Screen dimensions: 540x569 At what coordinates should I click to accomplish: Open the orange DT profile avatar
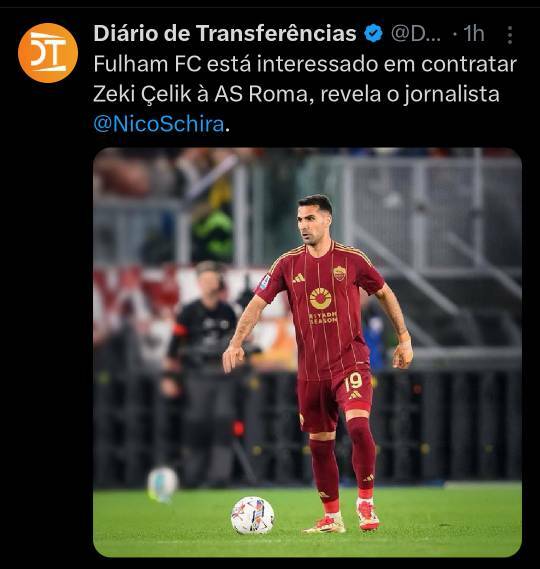(x=48, y=53)
